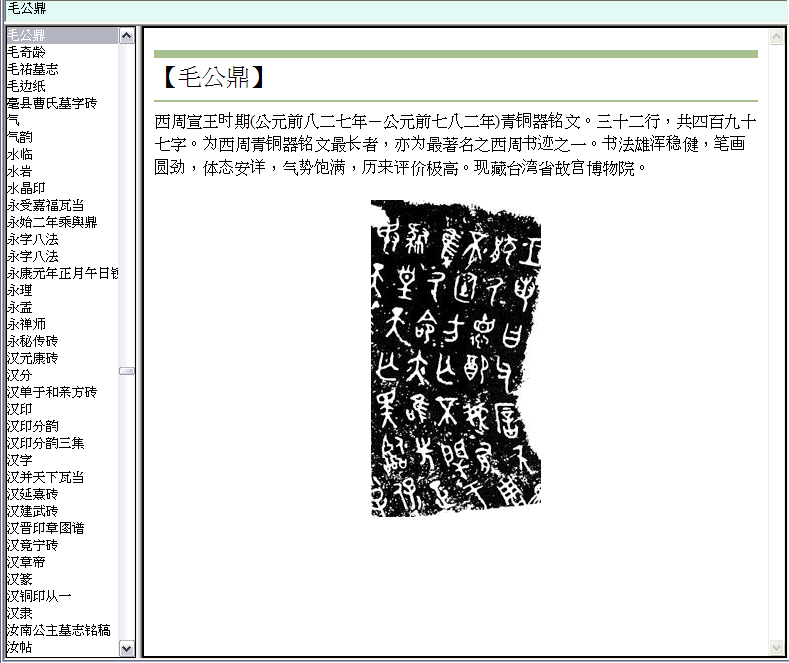Select 水晶印 in the list

[26, 188]
